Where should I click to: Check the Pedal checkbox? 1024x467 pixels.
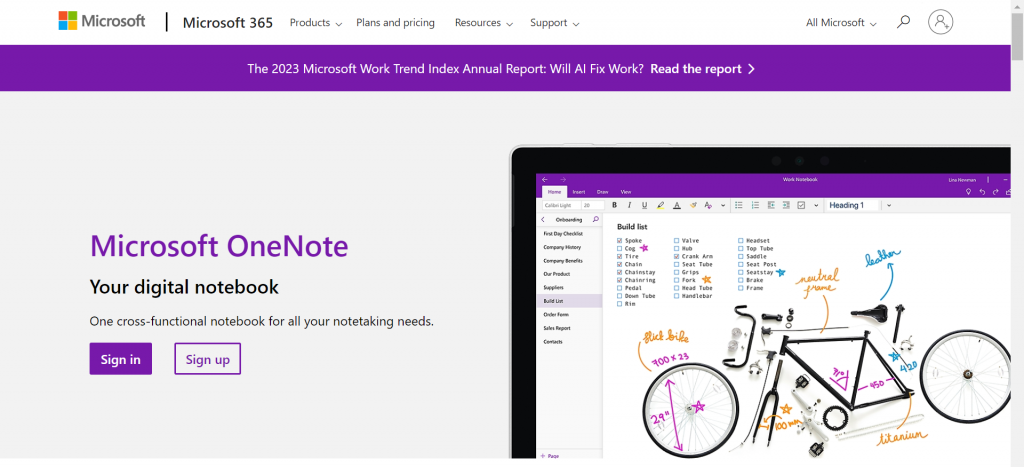[x=620, y=288]
